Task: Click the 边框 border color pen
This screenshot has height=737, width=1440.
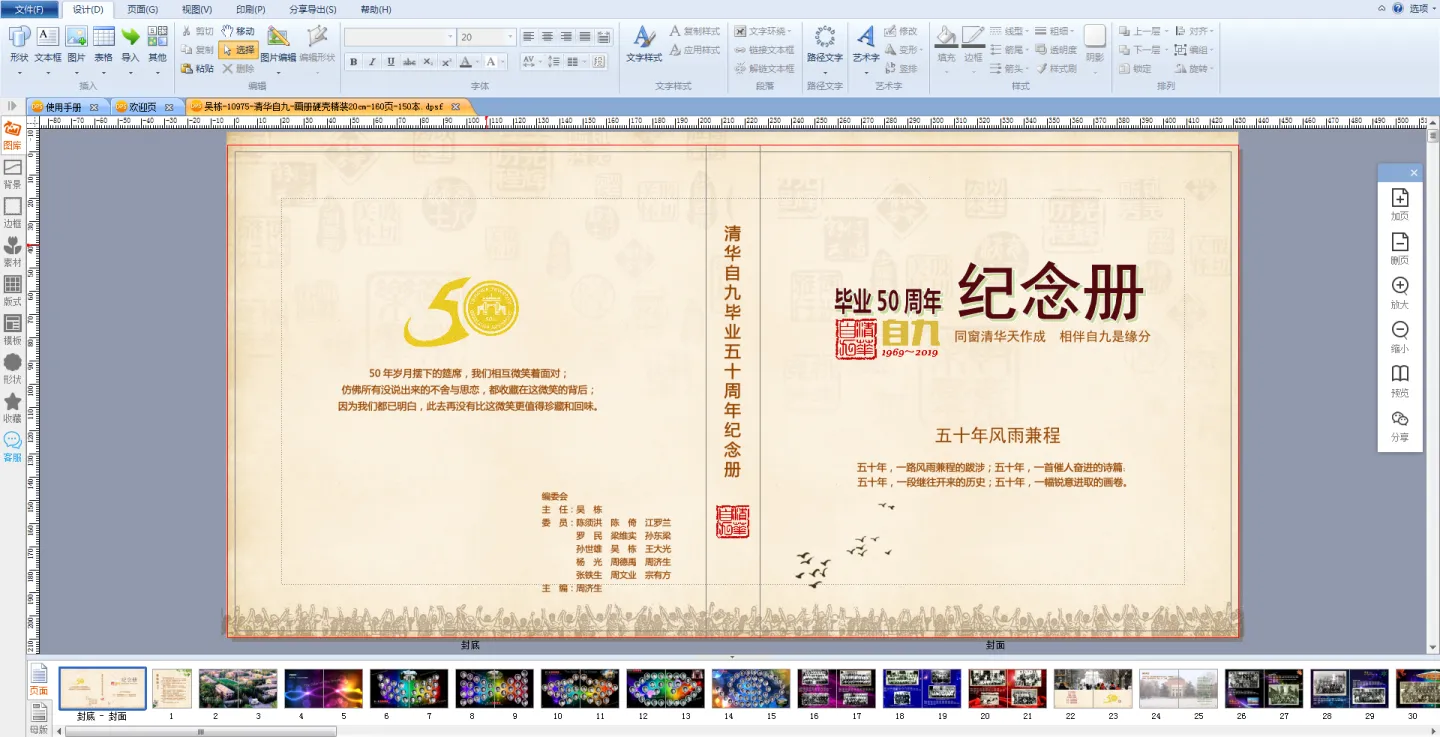Action: point(973,37)
